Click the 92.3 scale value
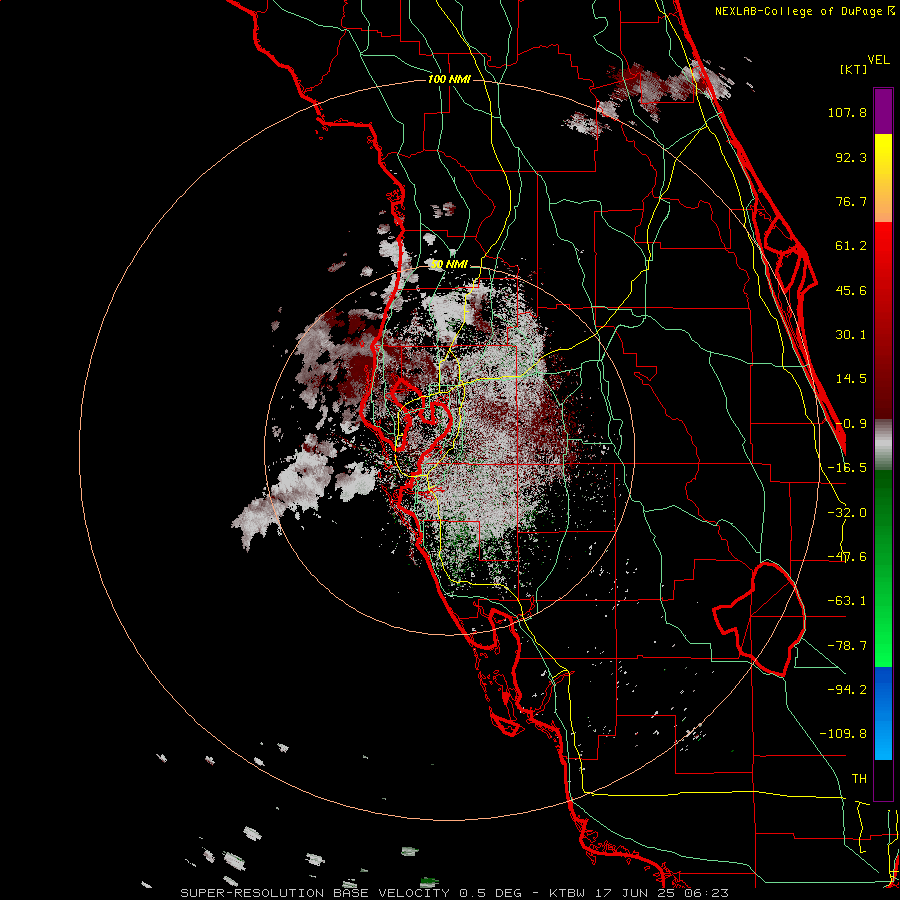Image resolution: width=900 pixels, height=900 pixels. (x=851, y=157)
